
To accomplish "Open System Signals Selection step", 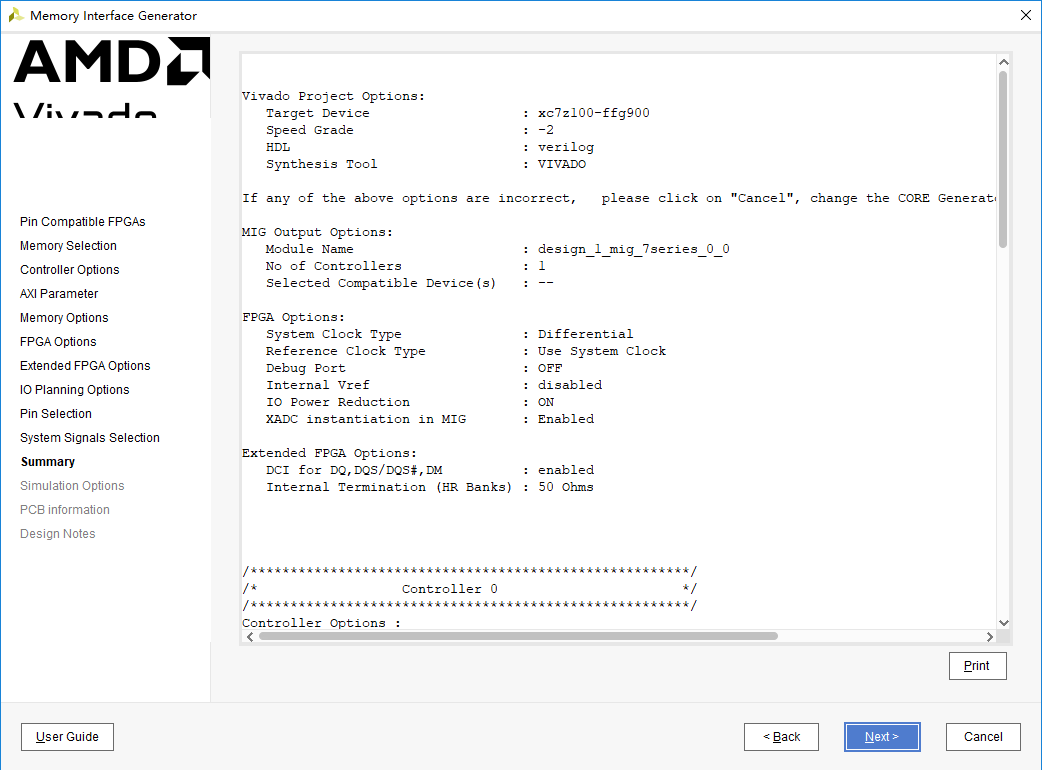I will pos(90,437).
